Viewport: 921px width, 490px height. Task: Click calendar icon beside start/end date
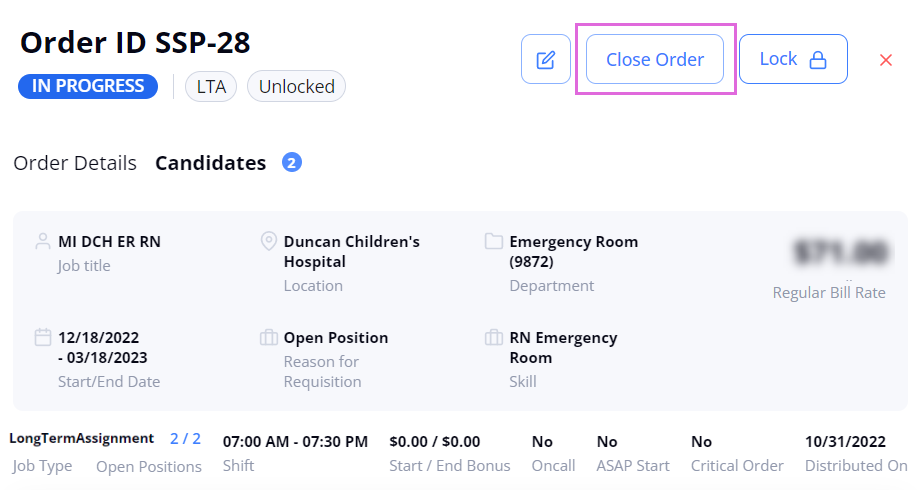click(x=43, y=337)
